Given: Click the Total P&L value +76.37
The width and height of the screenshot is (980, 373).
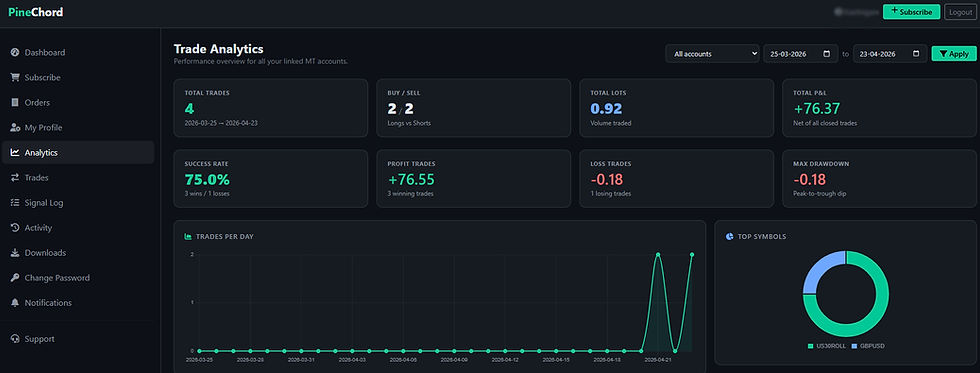Looking at the screenshot, I should point(817,109).
